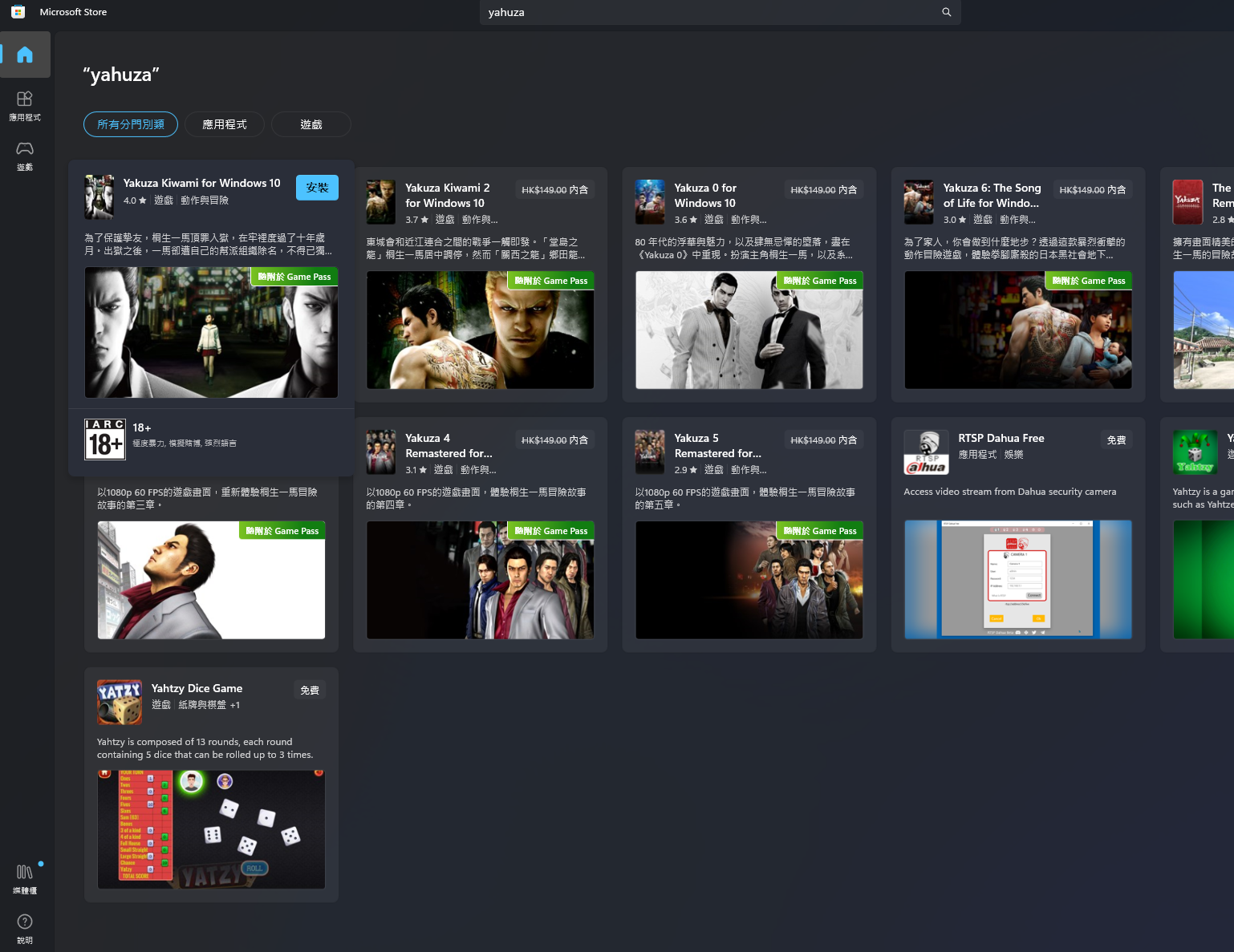Click Game Pass badge on Yakuza Kiwami 2
1234x952 pixels.
(x=551, y=281)
